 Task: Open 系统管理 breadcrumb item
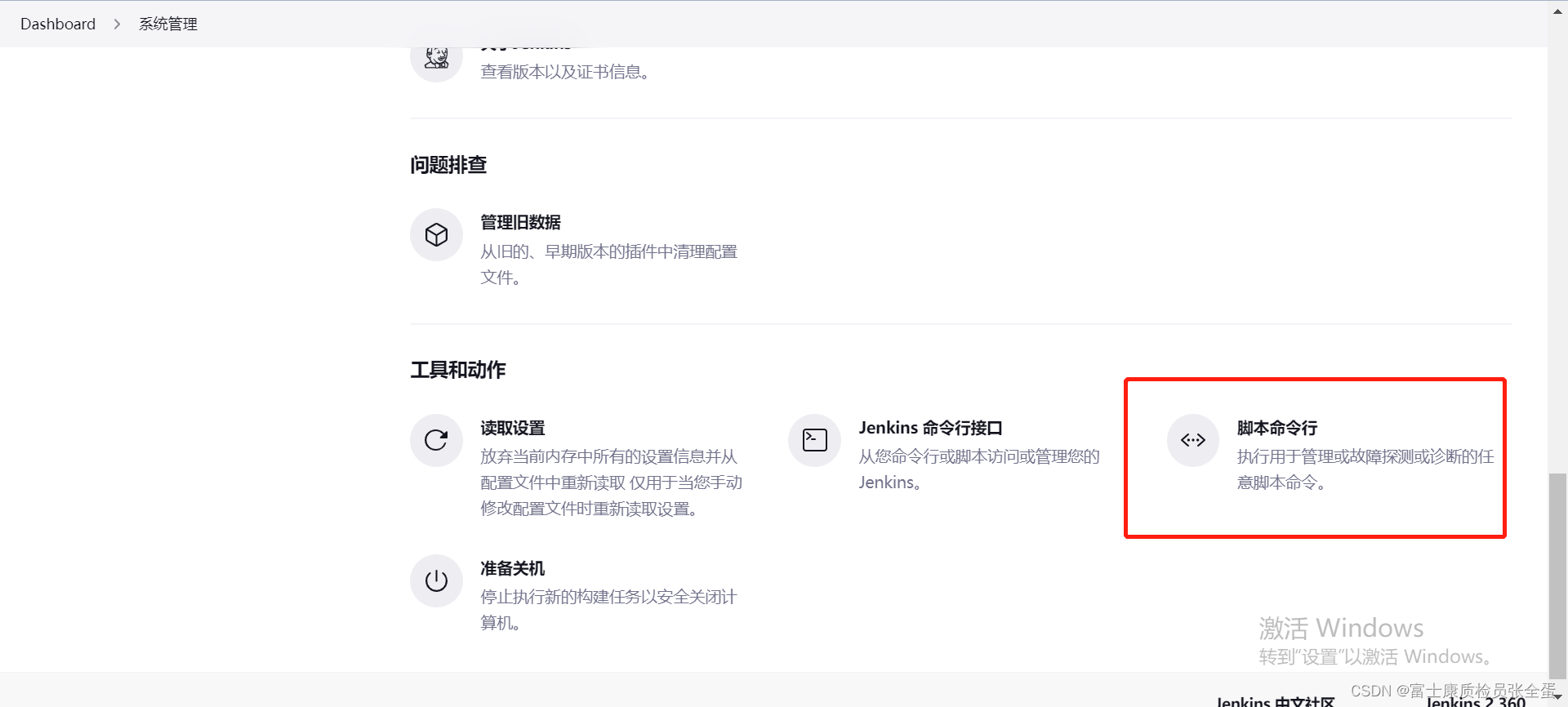[168, 24]
